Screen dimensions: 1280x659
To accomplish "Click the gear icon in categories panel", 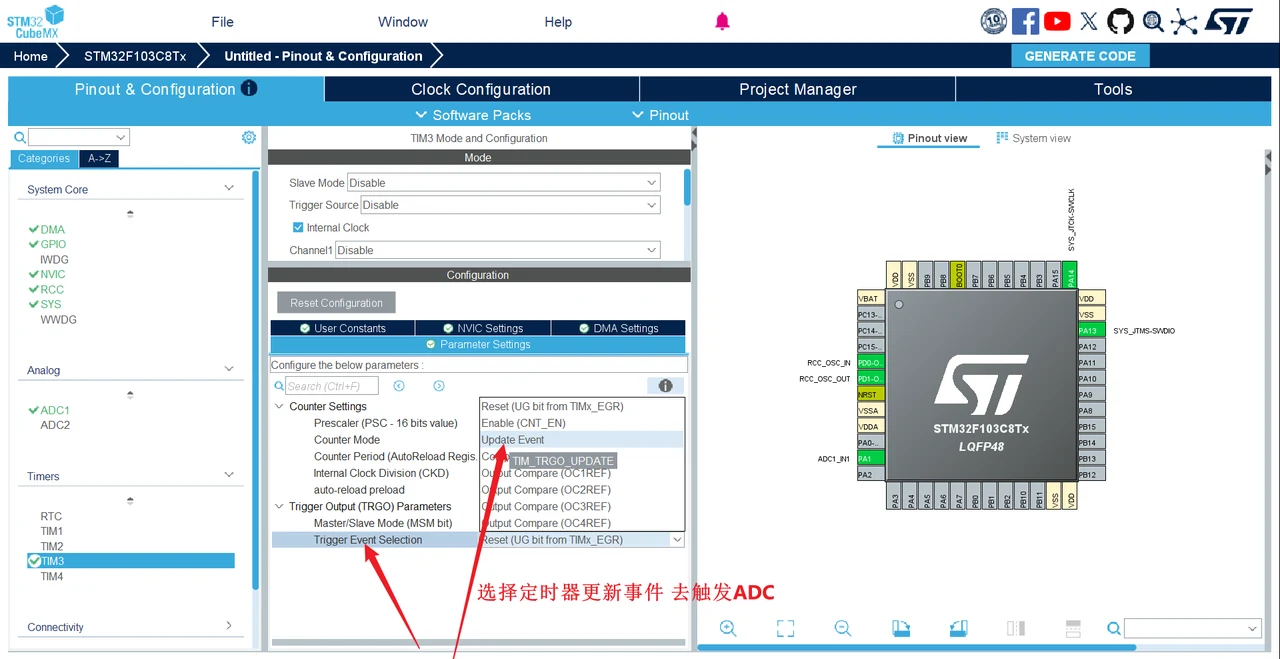I will [x=249, y=137].
